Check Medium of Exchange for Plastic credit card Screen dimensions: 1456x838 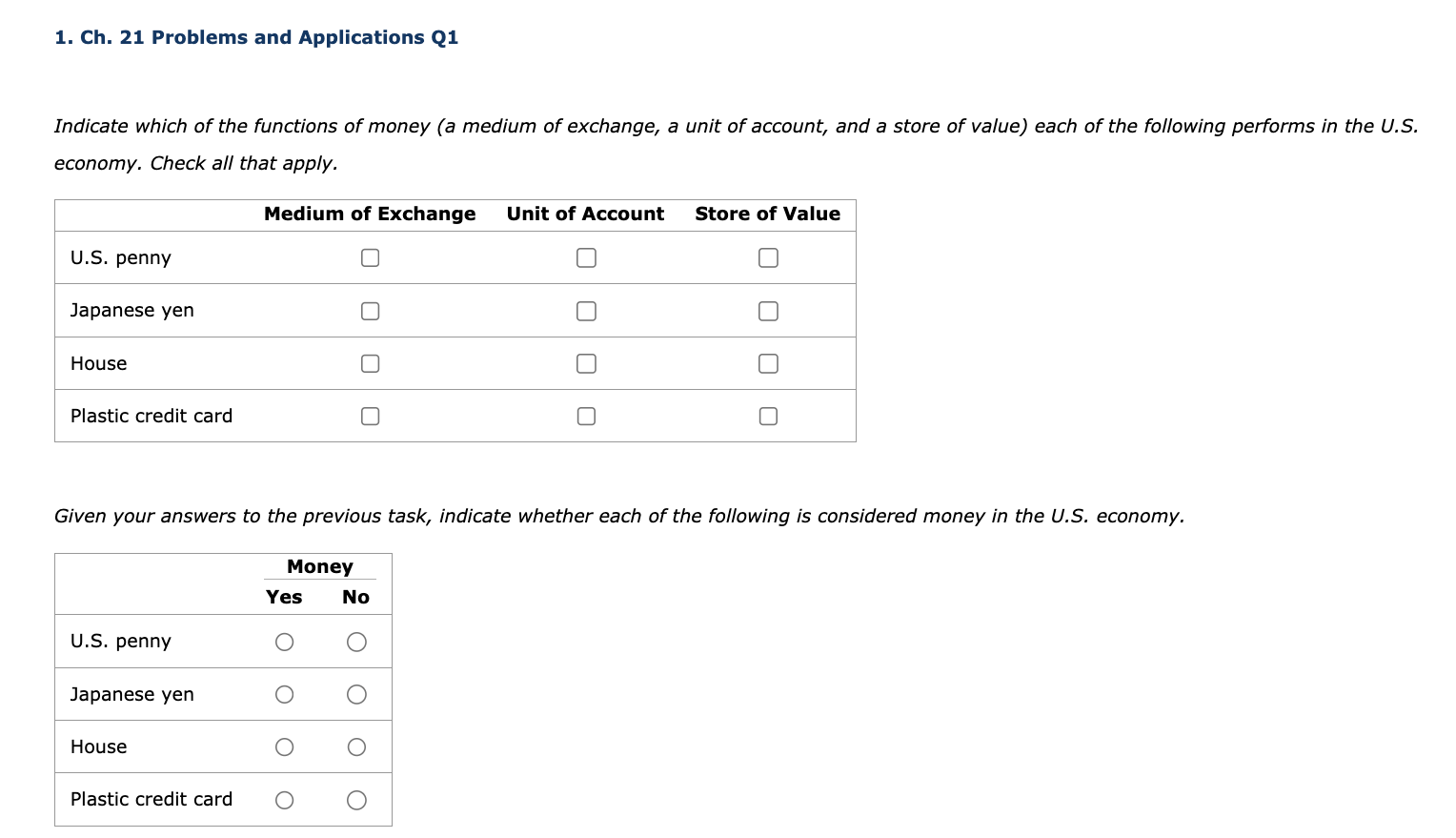coord(370,416)
